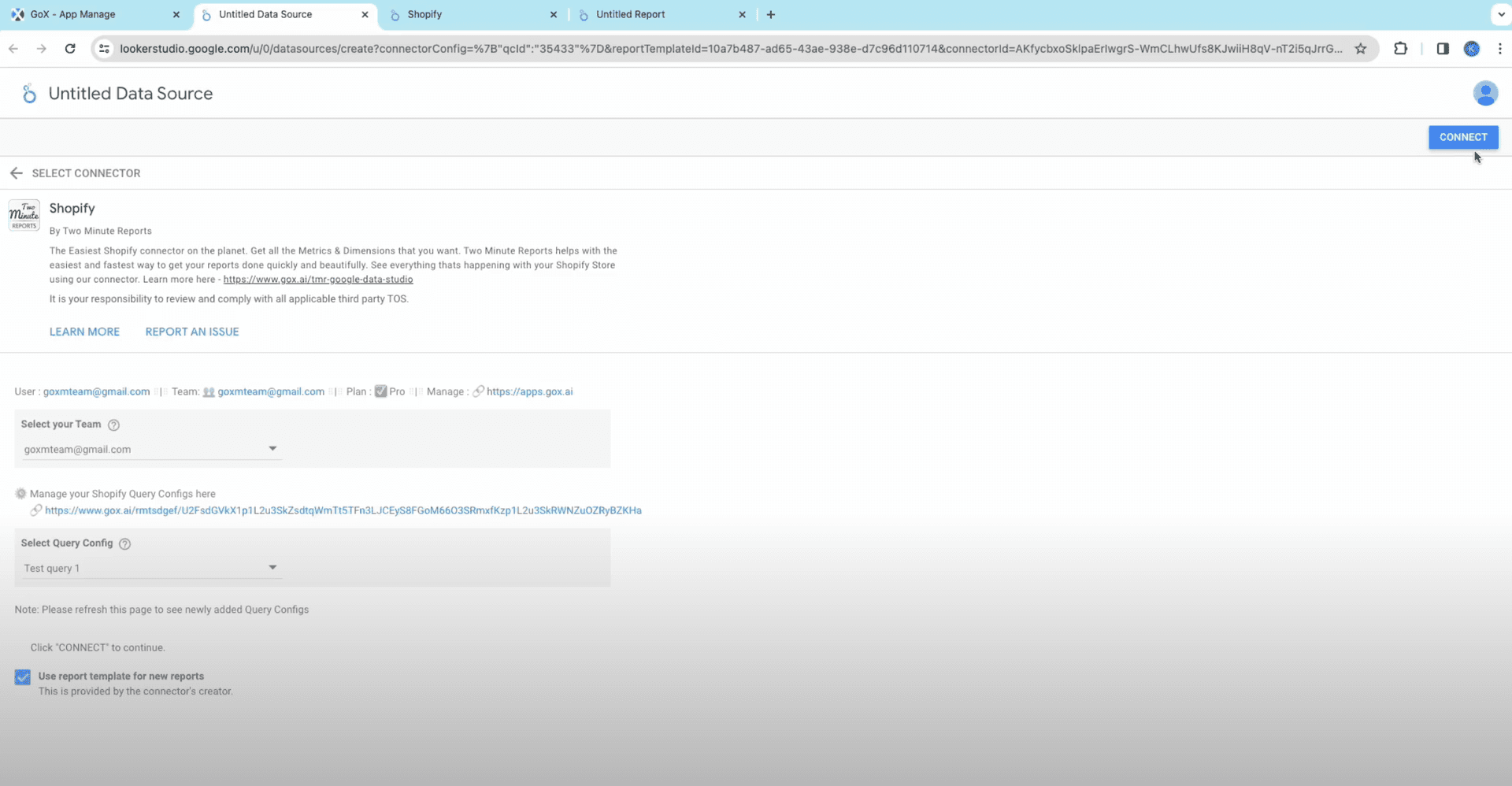Reload the page with the refresh icon

pyautogui.click(x=70, y=49)
